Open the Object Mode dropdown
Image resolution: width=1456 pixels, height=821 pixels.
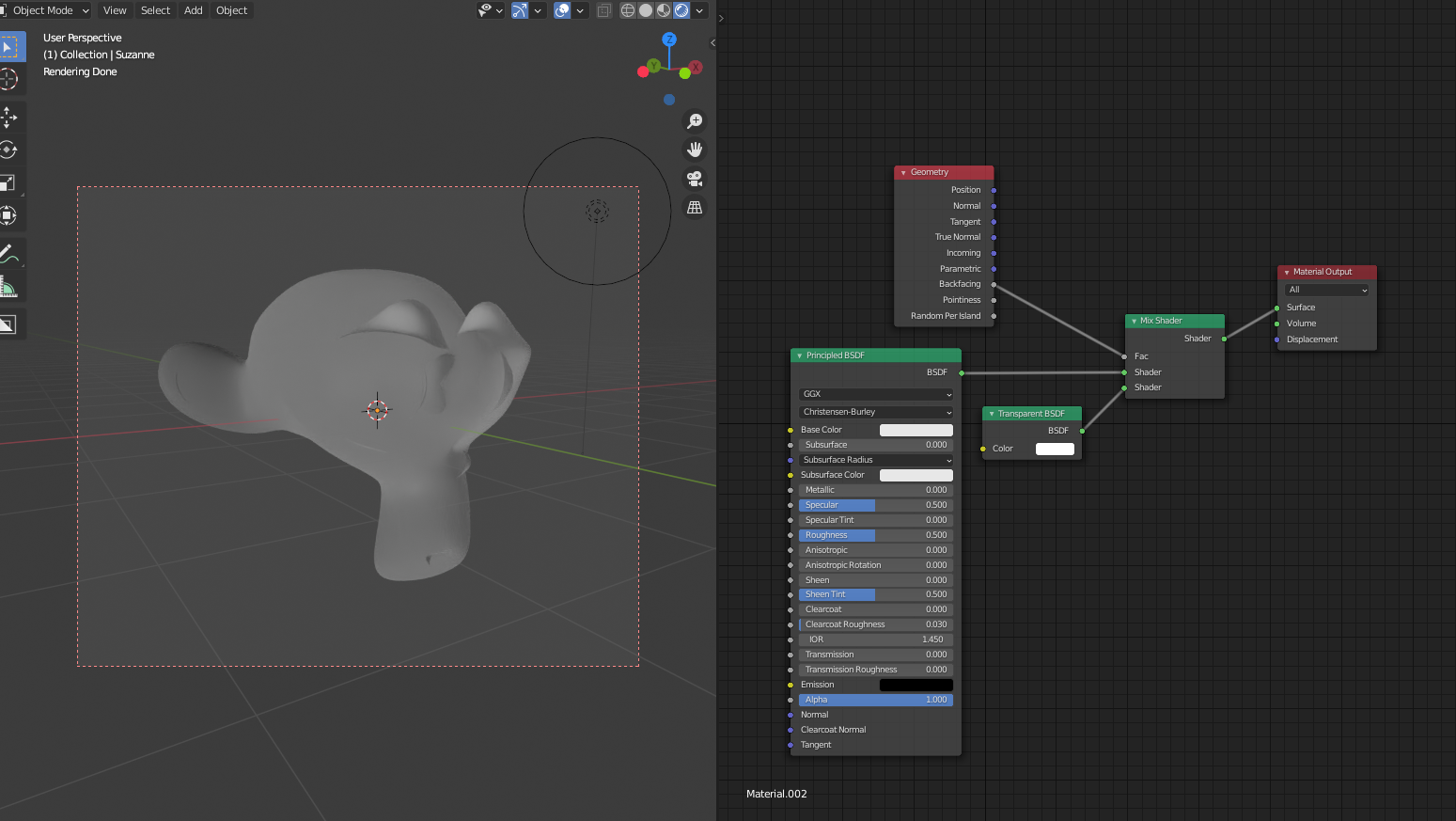pos(46,10)
